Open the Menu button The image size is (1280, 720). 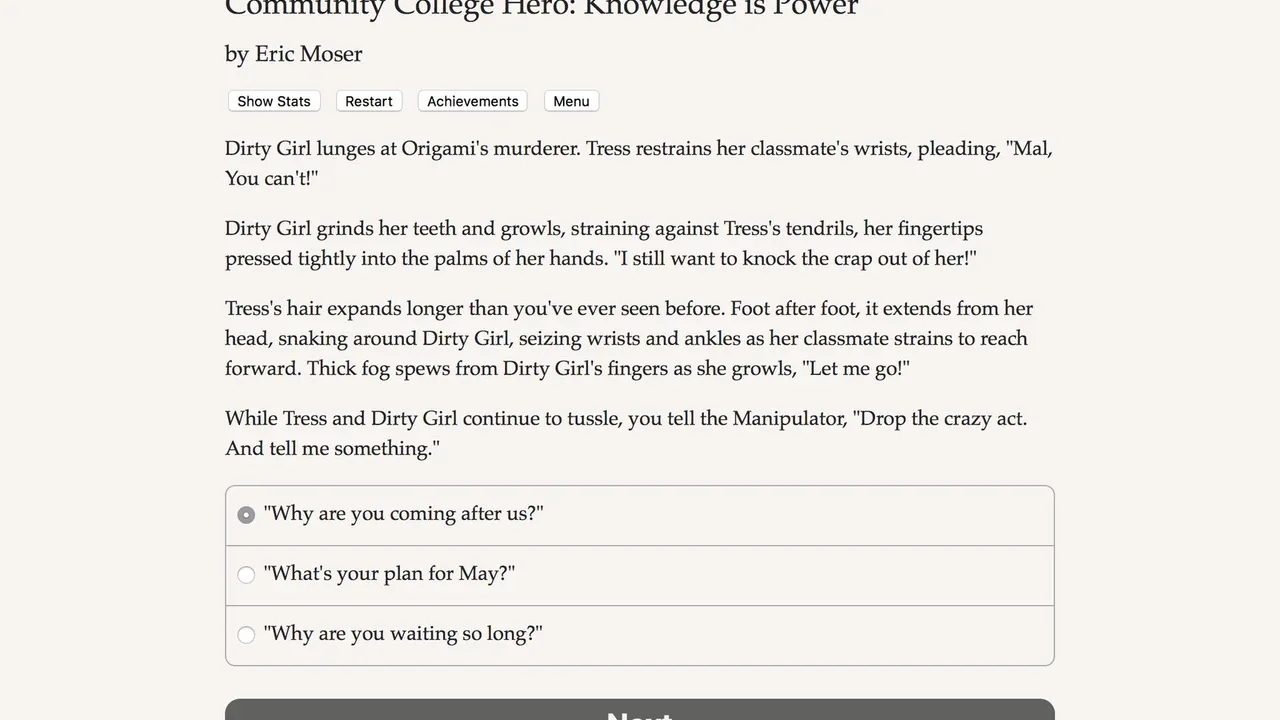(x=571, y=101)
